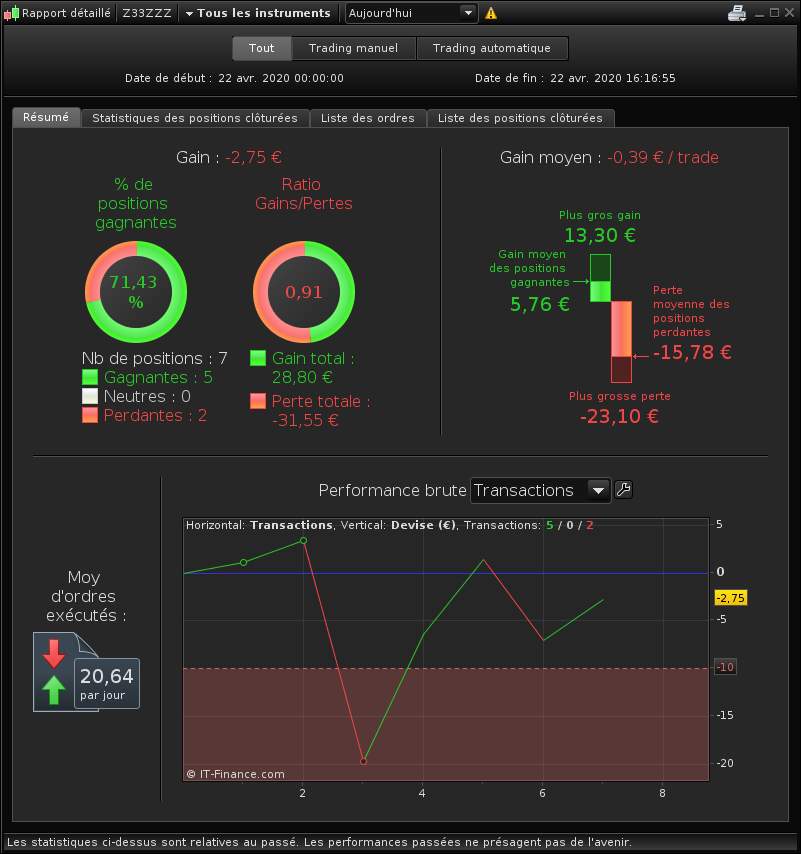
Task: Click the green winning positions bar
Action: pyautogui.click(x=600, y=278)
